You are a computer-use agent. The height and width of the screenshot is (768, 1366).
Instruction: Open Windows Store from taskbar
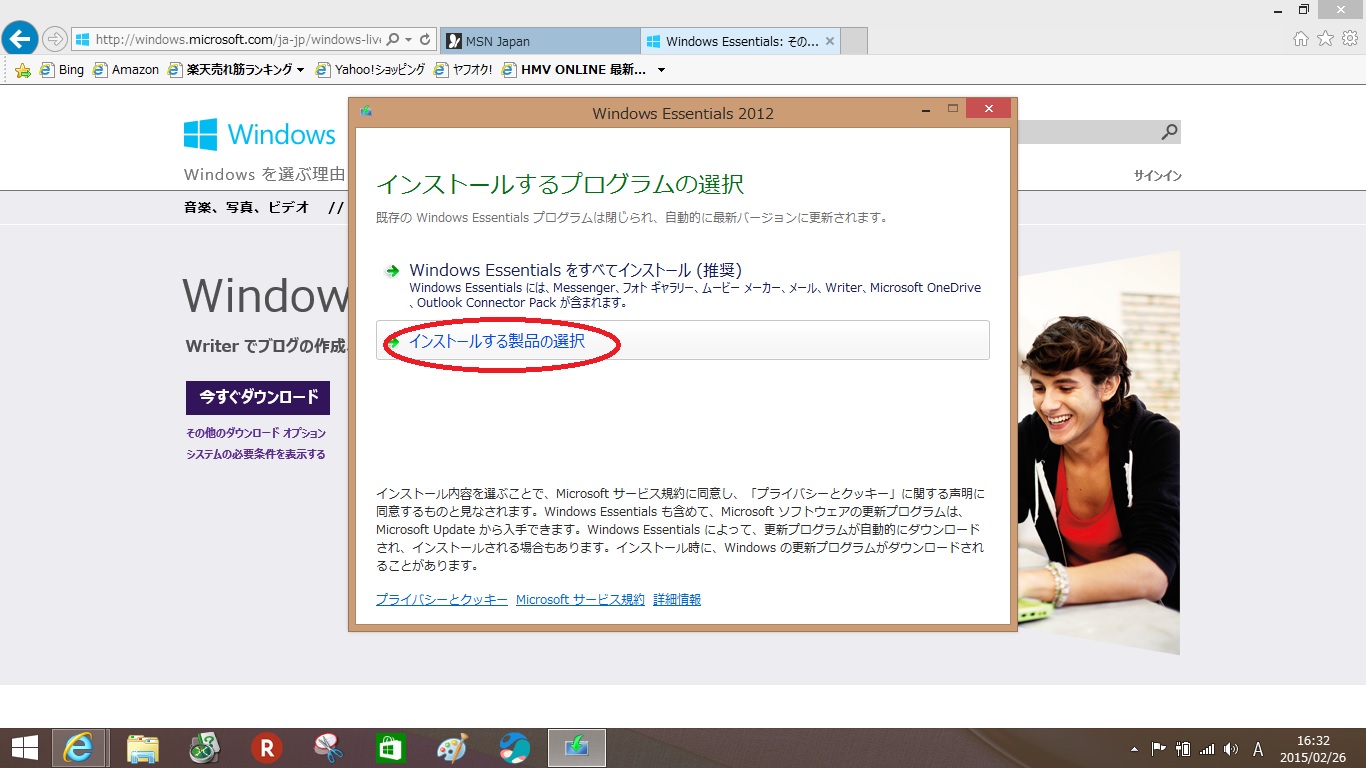(x=390, y=748)
